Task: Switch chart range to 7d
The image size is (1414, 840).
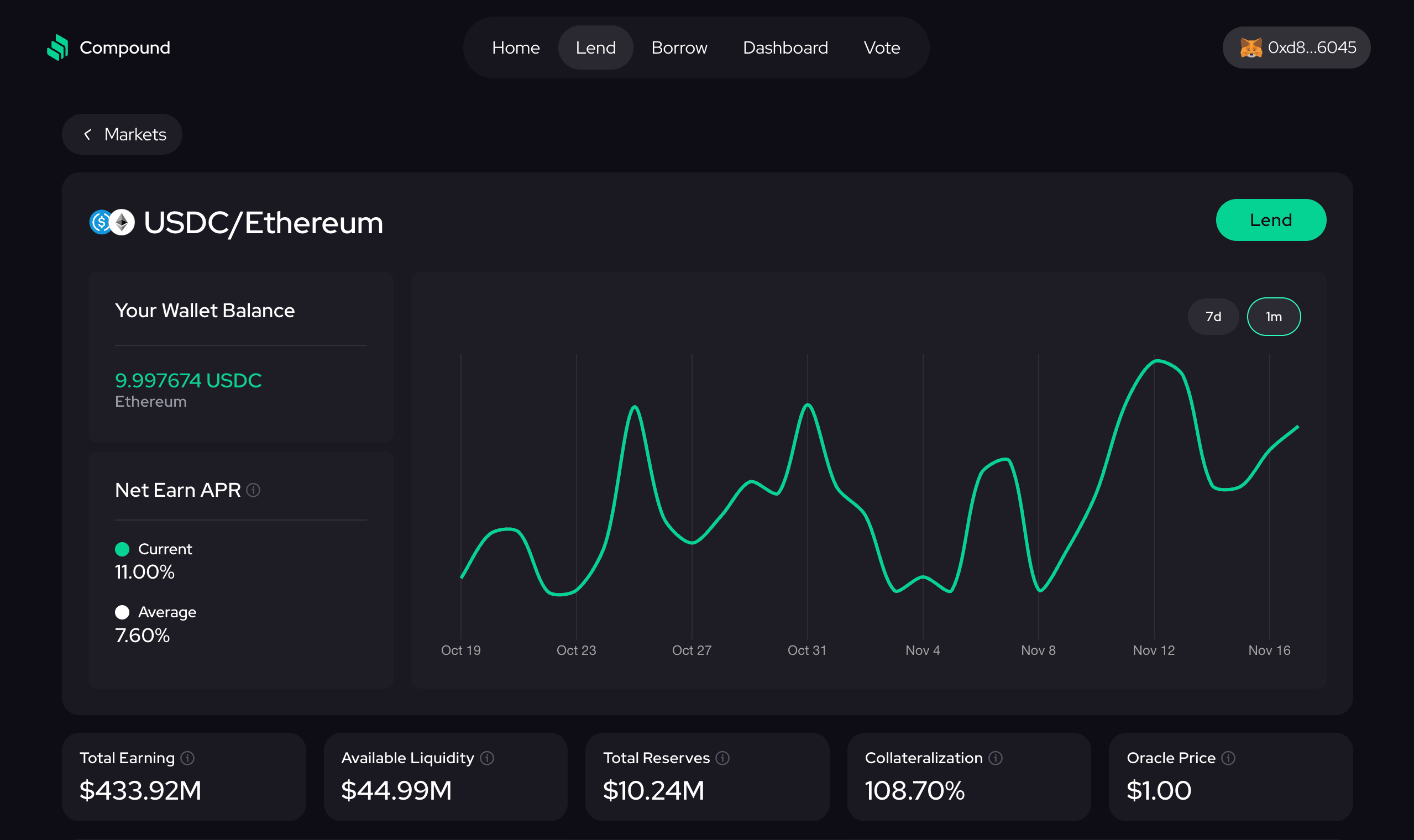Action: tap(1213, 317)
